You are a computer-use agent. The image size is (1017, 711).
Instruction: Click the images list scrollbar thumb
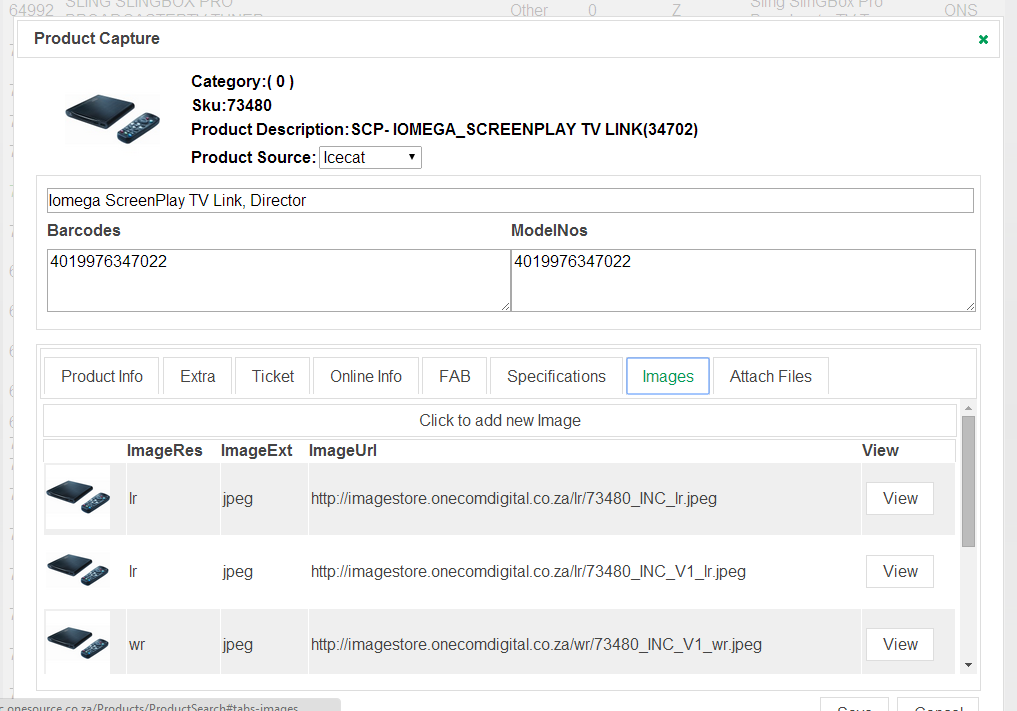(x=968, y=481)
